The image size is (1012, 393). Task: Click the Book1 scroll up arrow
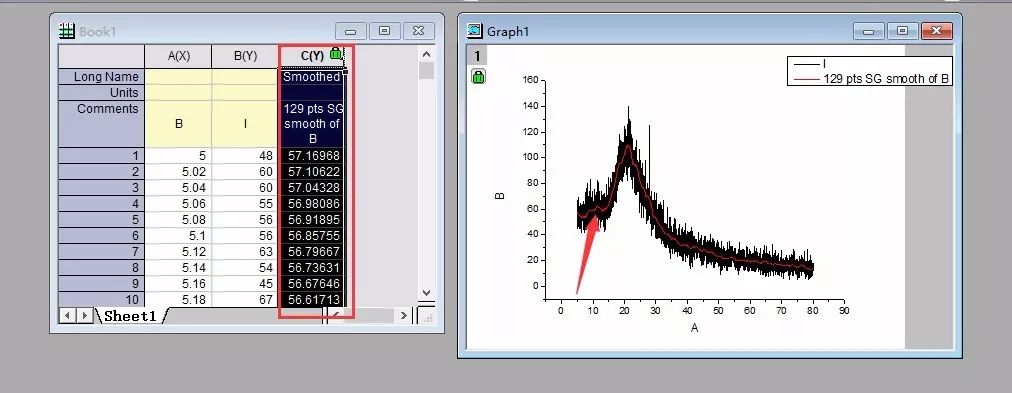coord(426,54)
